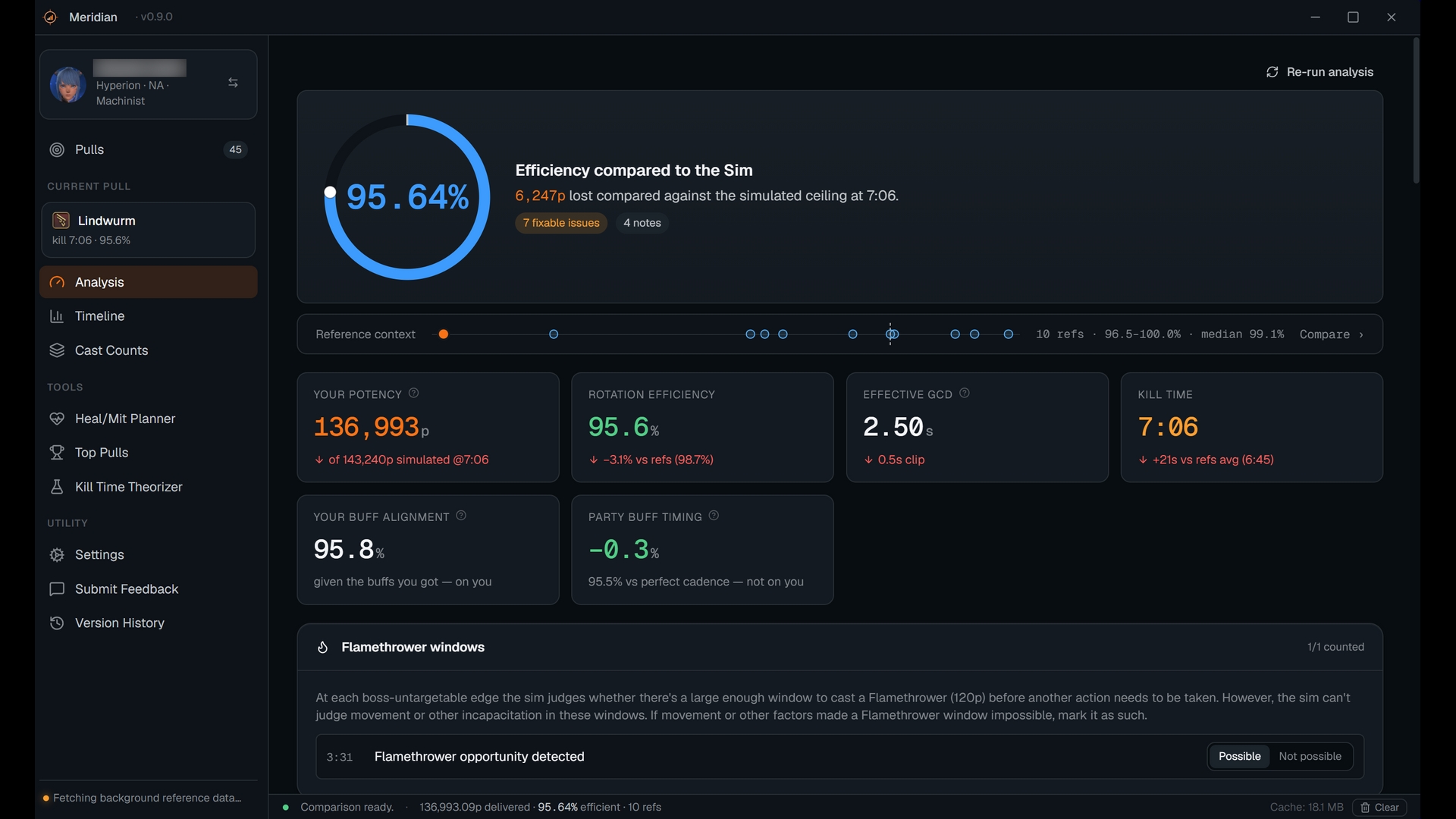
Task: Click the Lindwurm encounter icon
Action: pos(61,221)
